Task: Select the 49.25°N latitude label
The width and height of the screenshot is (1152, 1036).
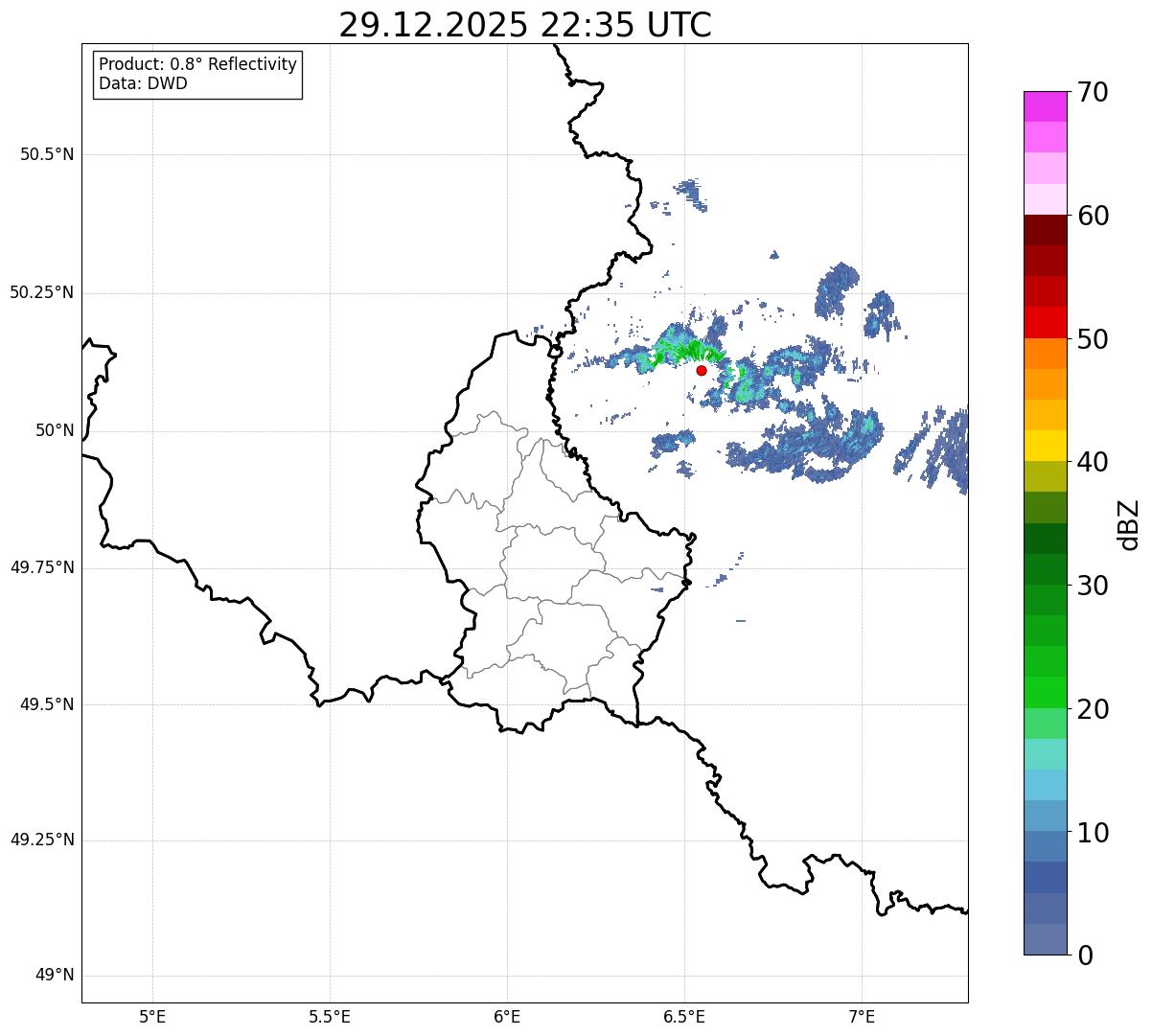Action: pyautogui.click(x=41, y=840)
